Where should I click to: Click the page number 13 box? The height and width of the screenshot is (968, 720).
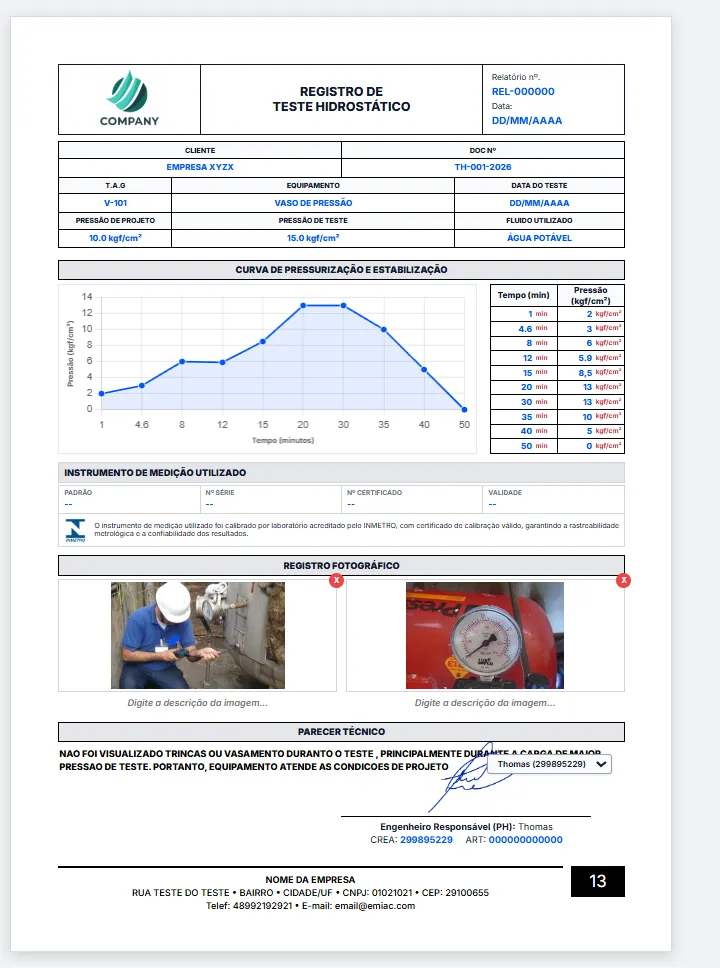coord(598,881)
